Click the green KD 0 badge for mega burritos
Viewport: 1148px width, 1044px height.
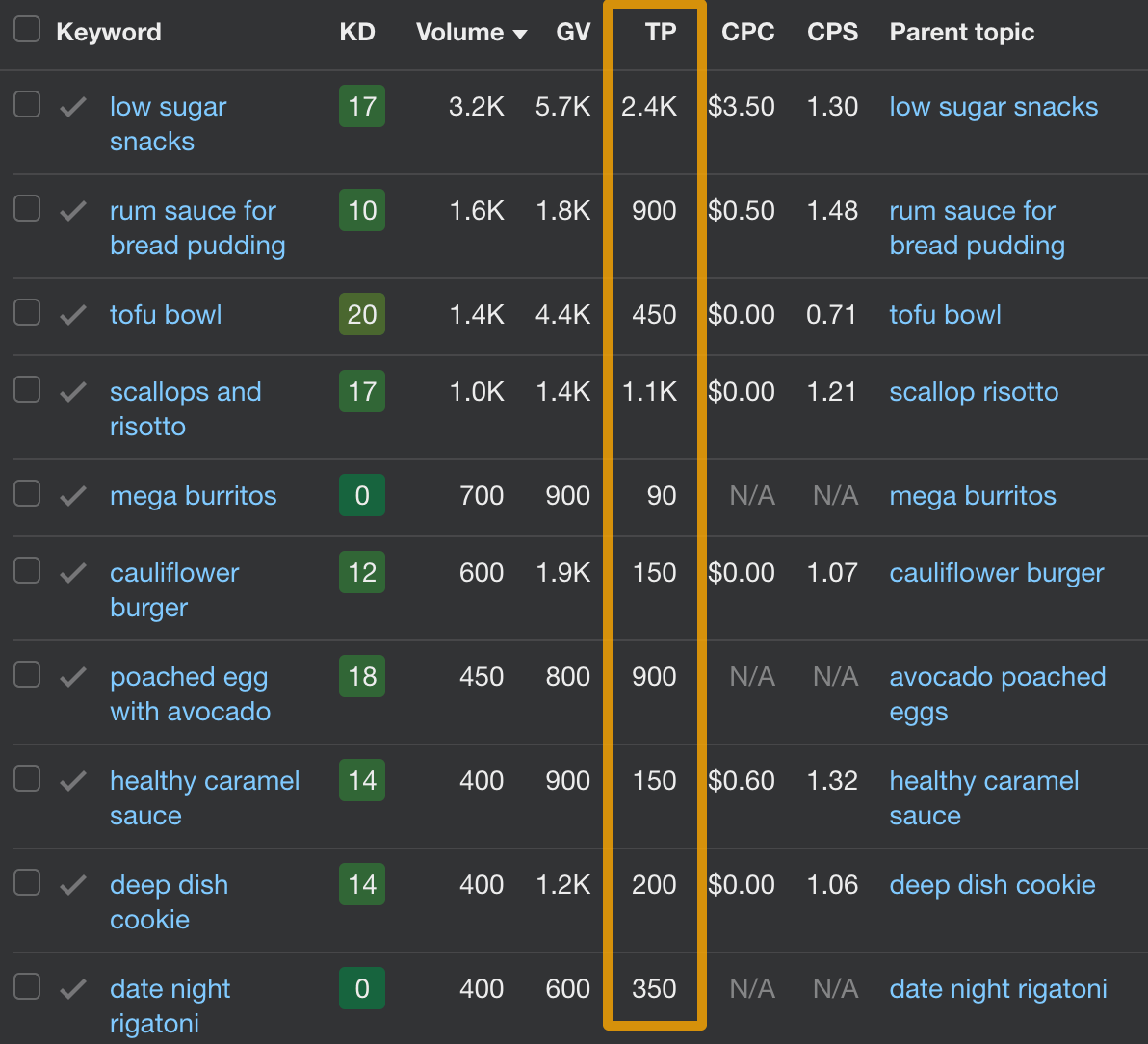coord(361,496)
